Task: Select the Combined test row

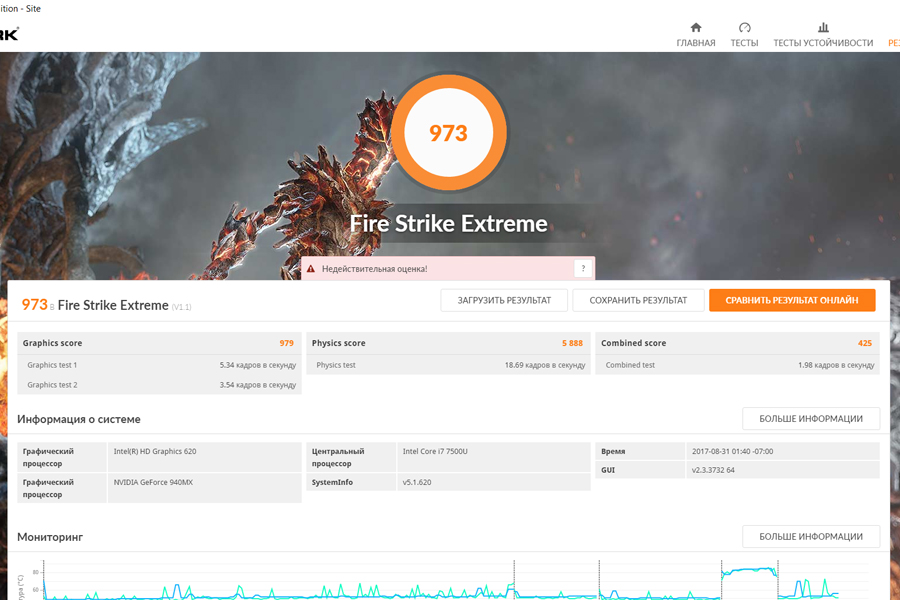Action: tap(738, 365)
